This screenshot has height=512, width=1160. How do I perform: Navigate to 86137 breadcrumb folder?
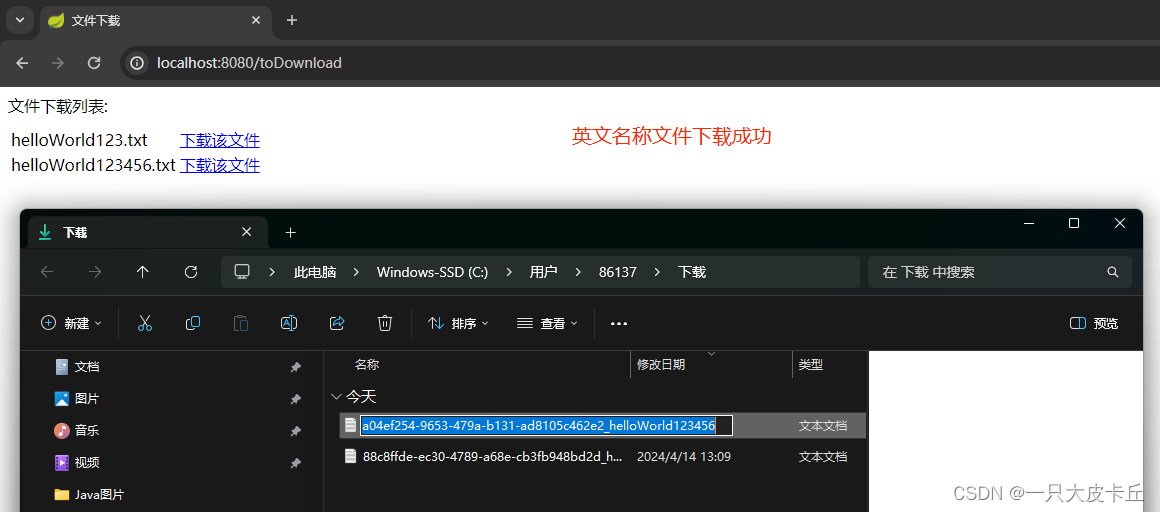(x=618, y=272)
